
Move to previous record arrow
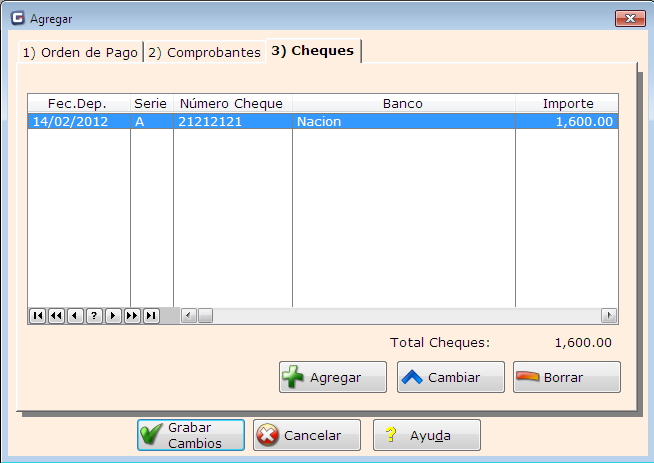point(75,316)
